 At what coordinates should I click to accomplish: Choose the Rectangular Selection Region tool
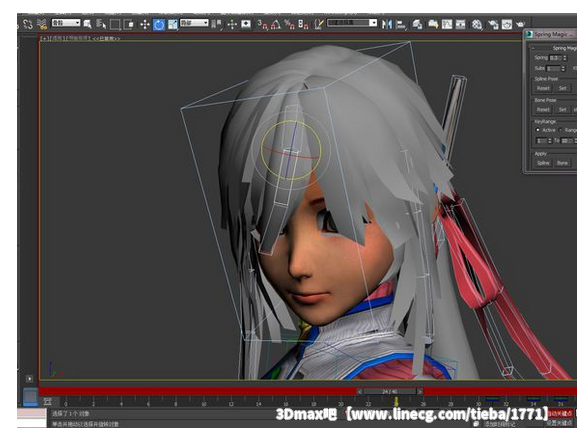tap(115, 24)
